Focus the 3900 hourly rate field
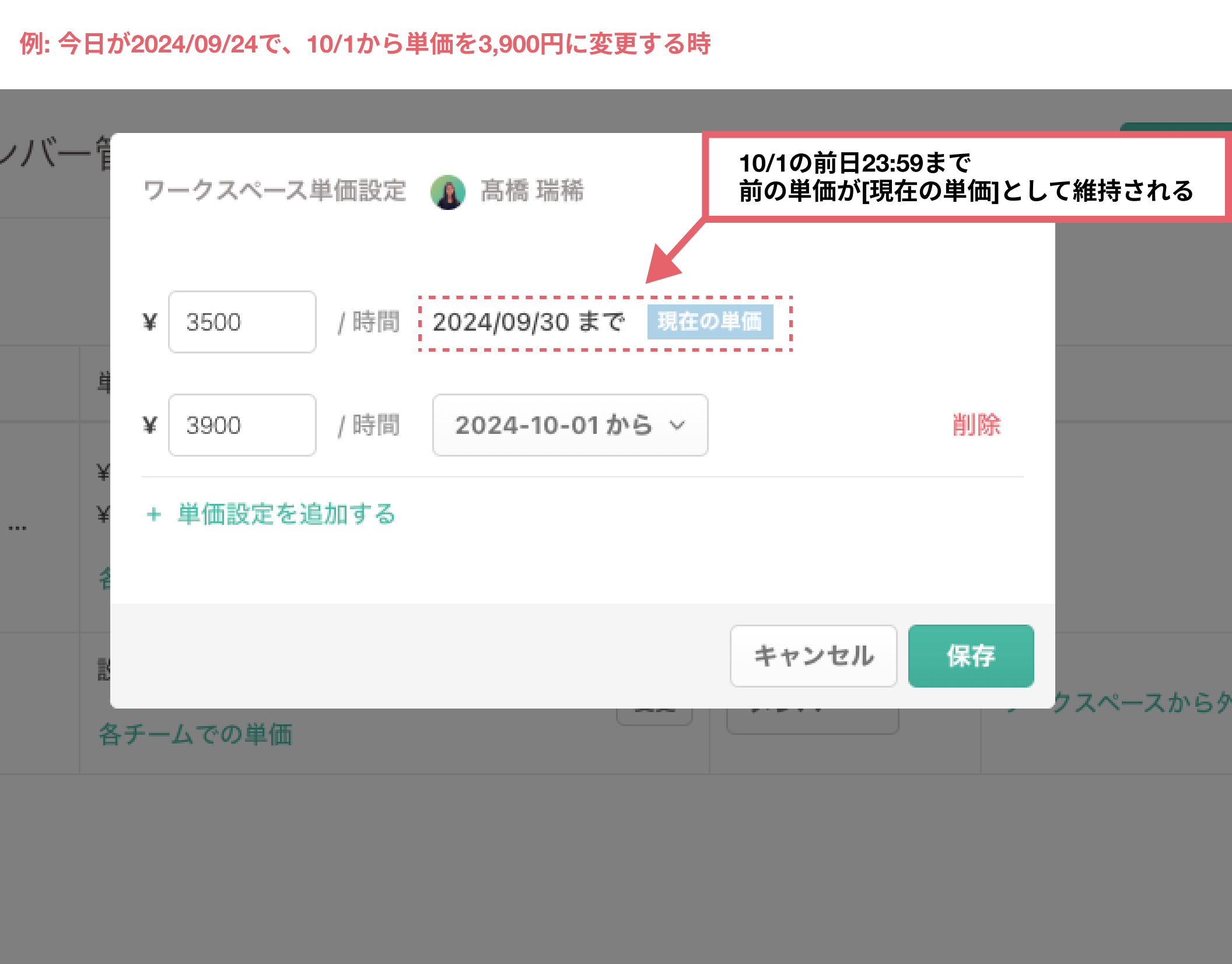Image resolution: width=1232 pixels, height=964 pixels. [242, 425]
